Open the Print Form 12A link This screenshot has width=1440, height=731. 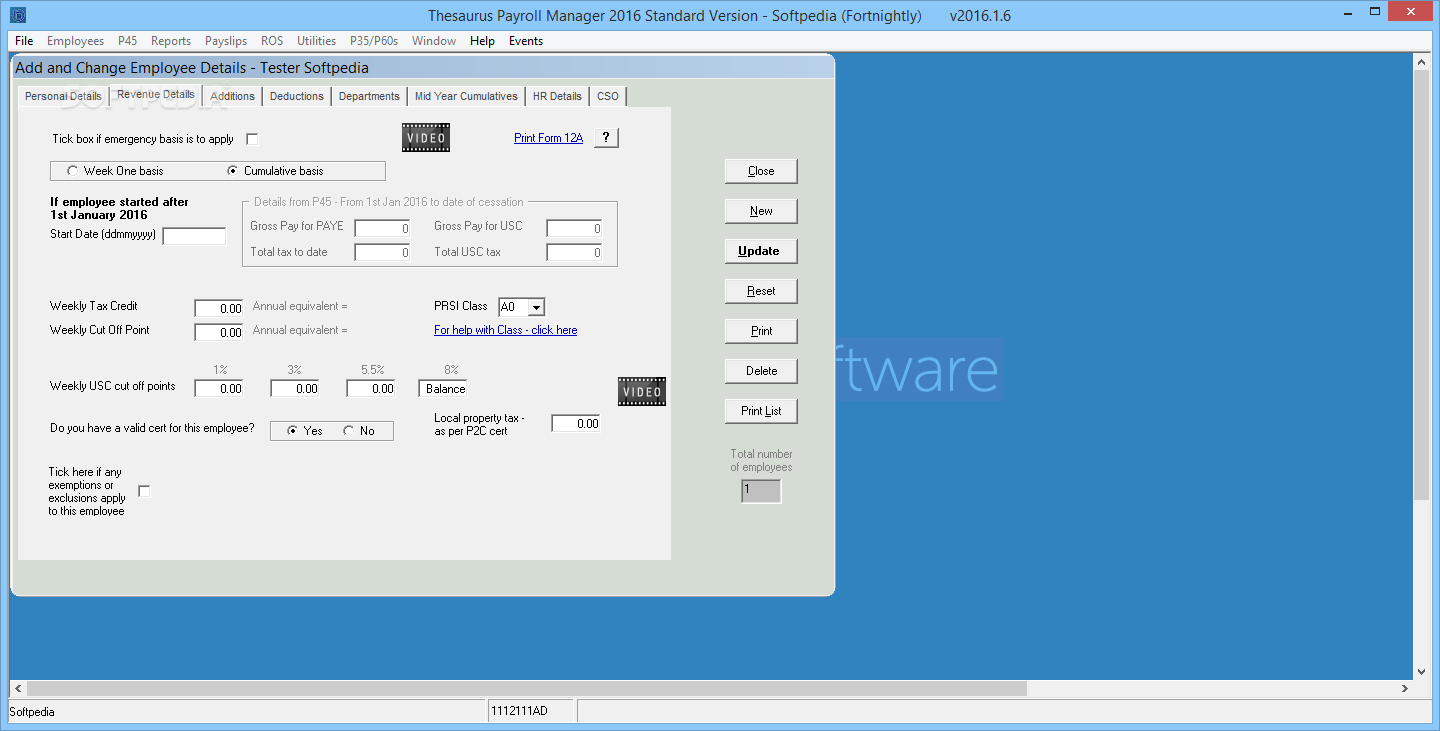[548, 138]
